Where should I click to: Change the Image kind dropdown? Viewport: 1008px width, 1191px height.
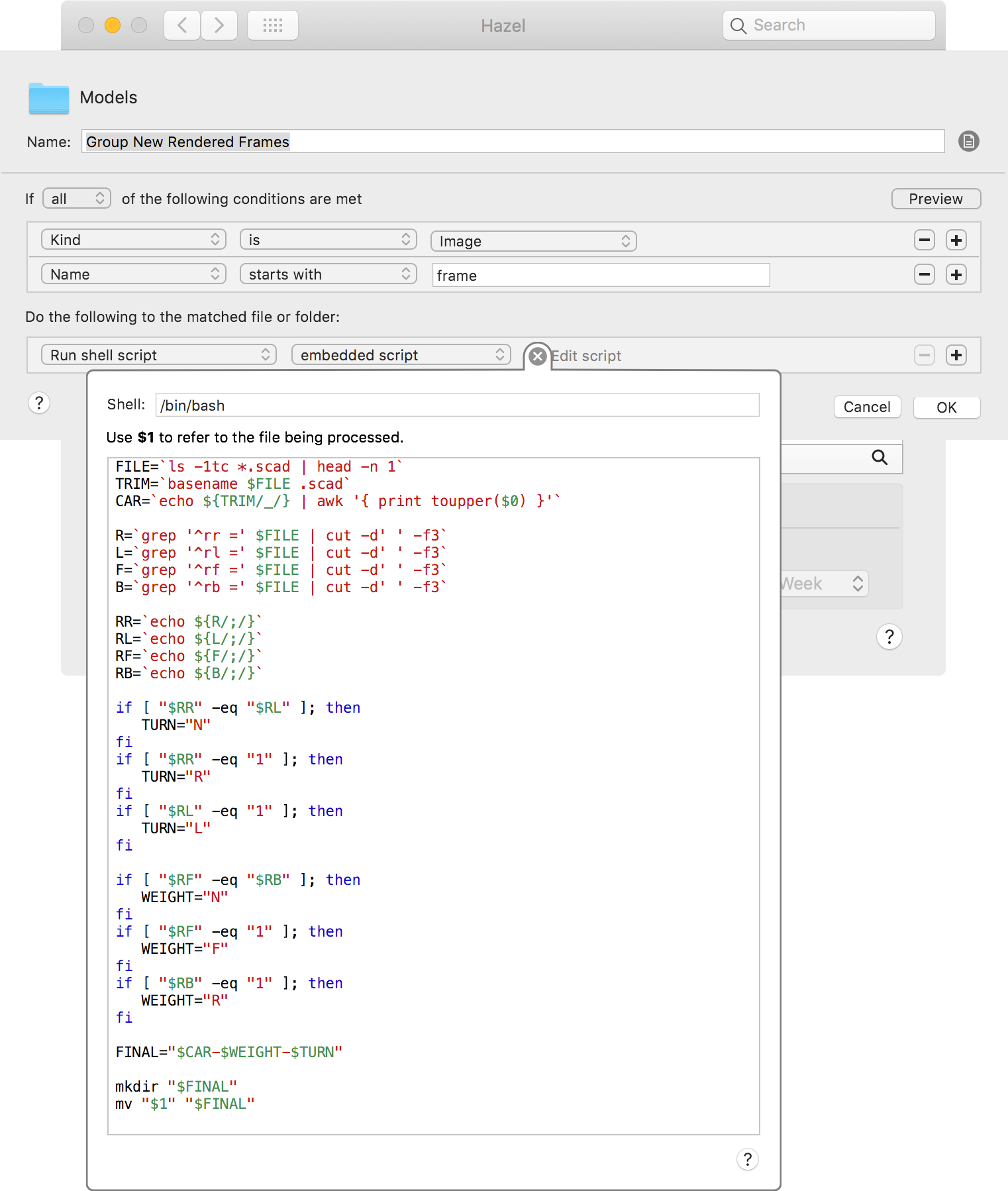coord(533,241)
